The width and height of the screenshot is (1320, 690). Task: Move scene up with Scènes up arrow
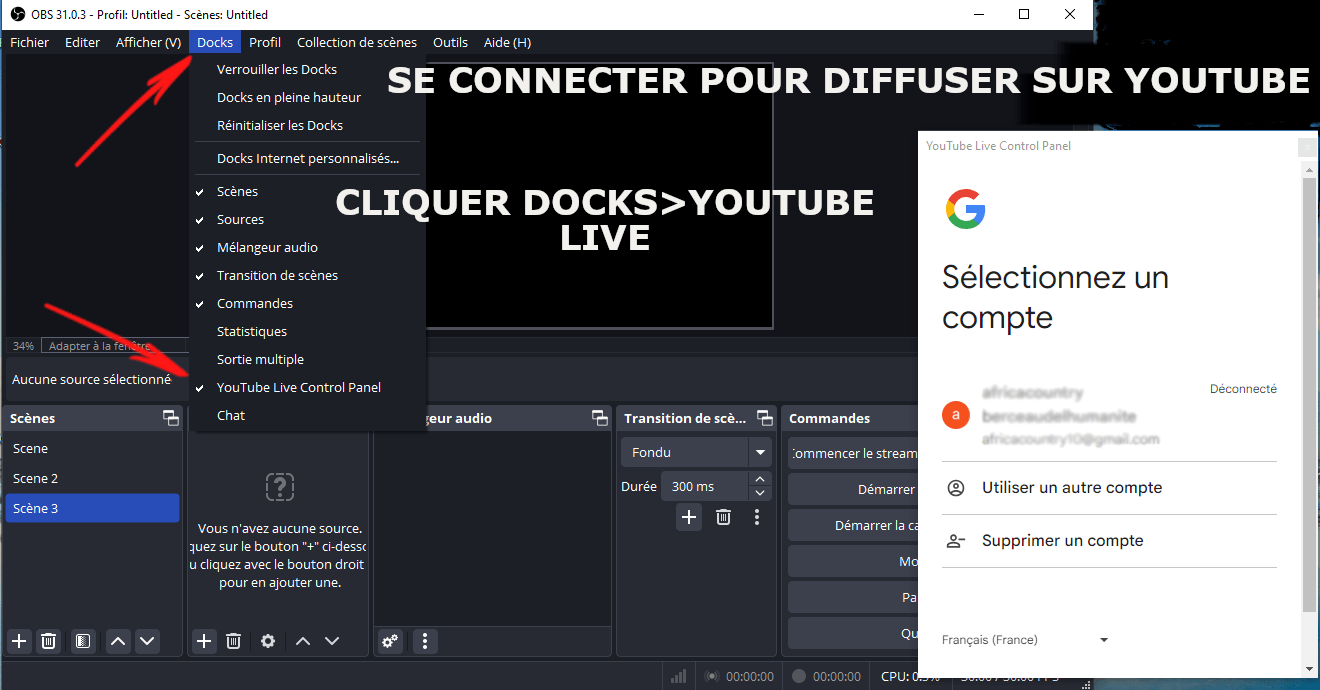pos(118,641)
